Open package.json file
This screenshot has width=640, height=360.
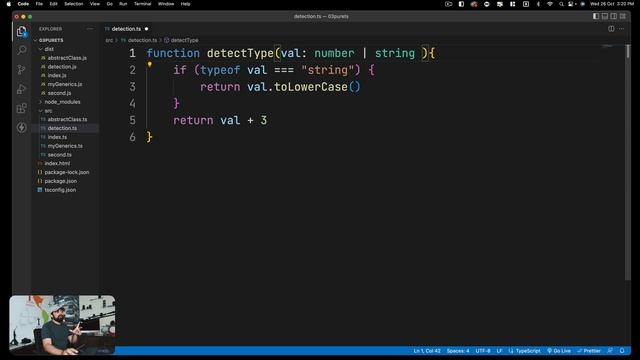tap(60, 181)
